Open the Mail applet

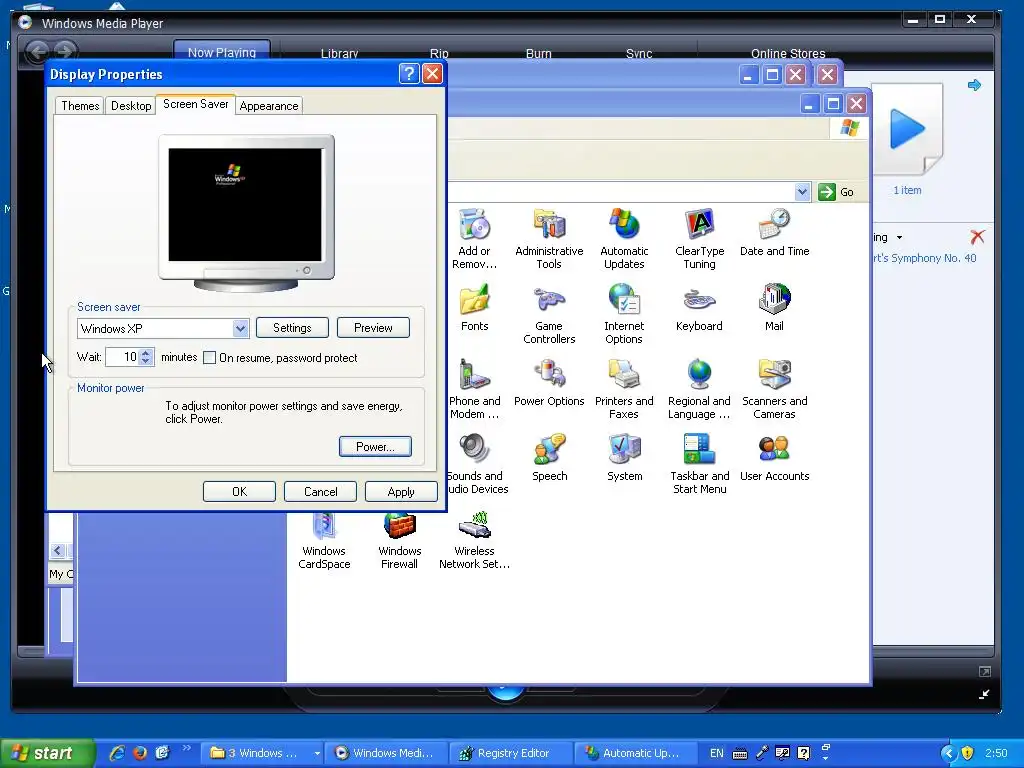[775, 308]
